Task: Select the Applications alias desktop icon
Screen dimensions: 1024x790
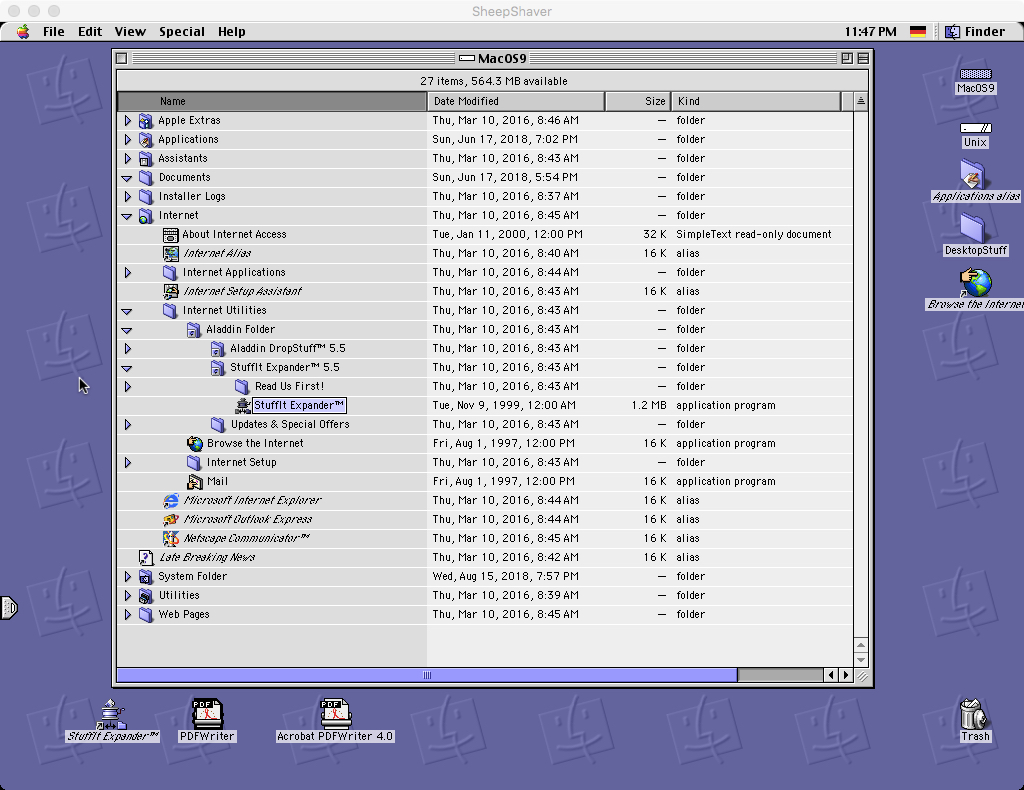Action: (972, 175)
